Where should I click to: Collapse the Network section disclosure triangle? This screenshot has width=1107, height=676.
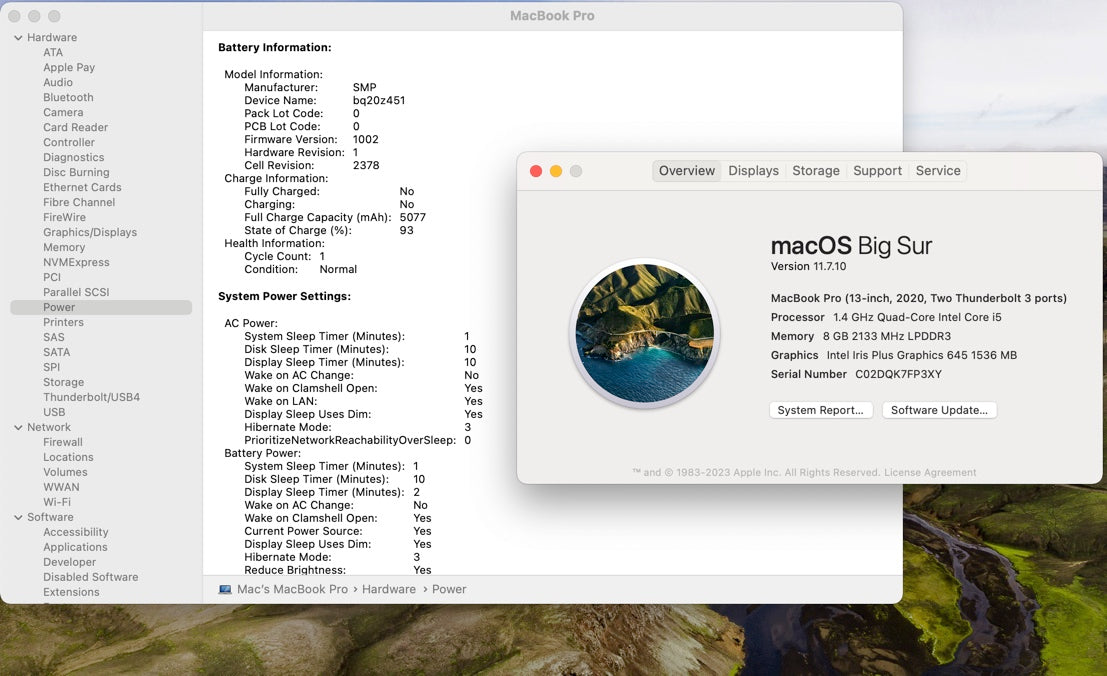[18, 428]
